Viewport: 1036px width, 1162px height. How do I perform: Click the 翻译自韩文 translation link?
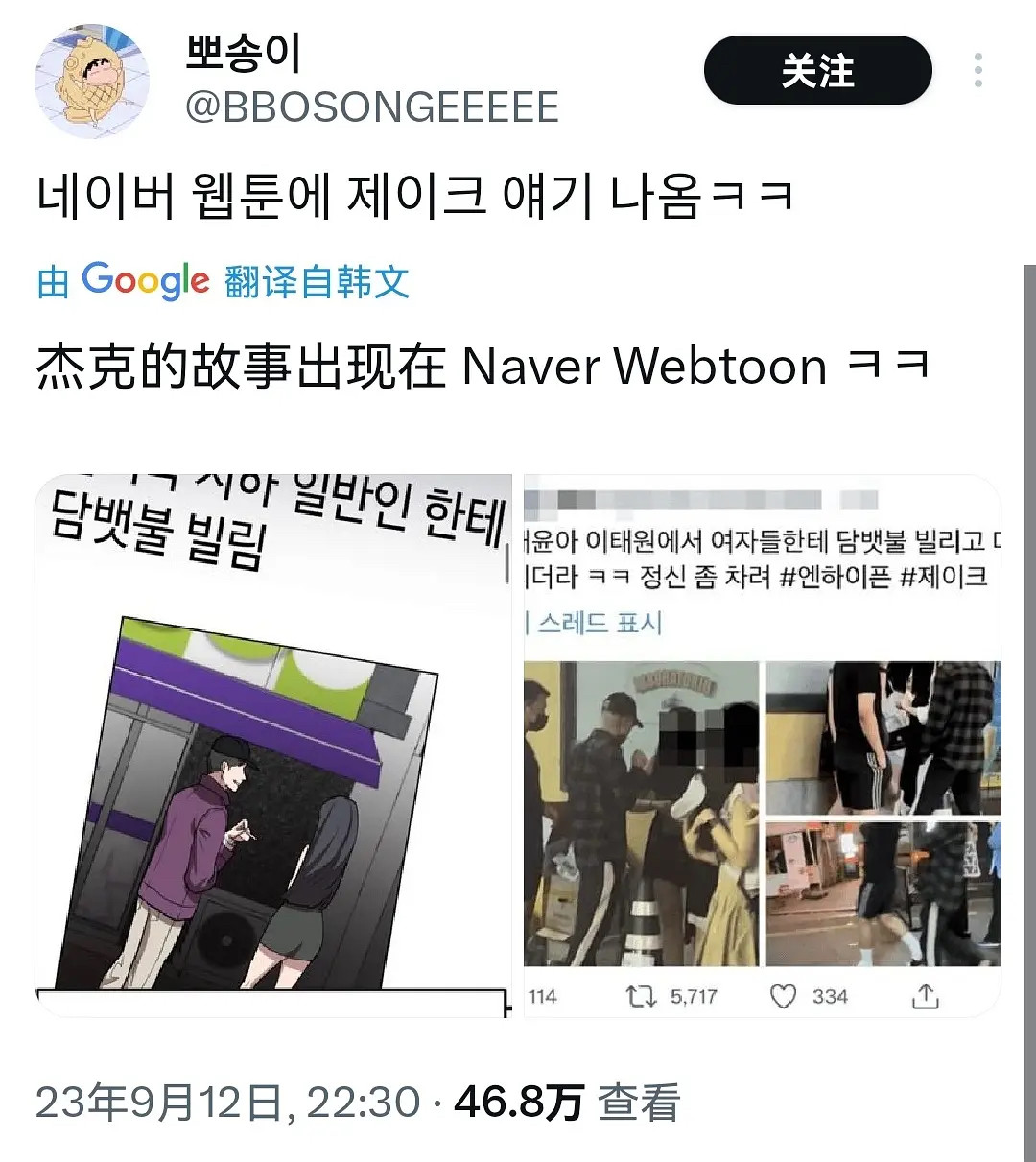point(317,282)
